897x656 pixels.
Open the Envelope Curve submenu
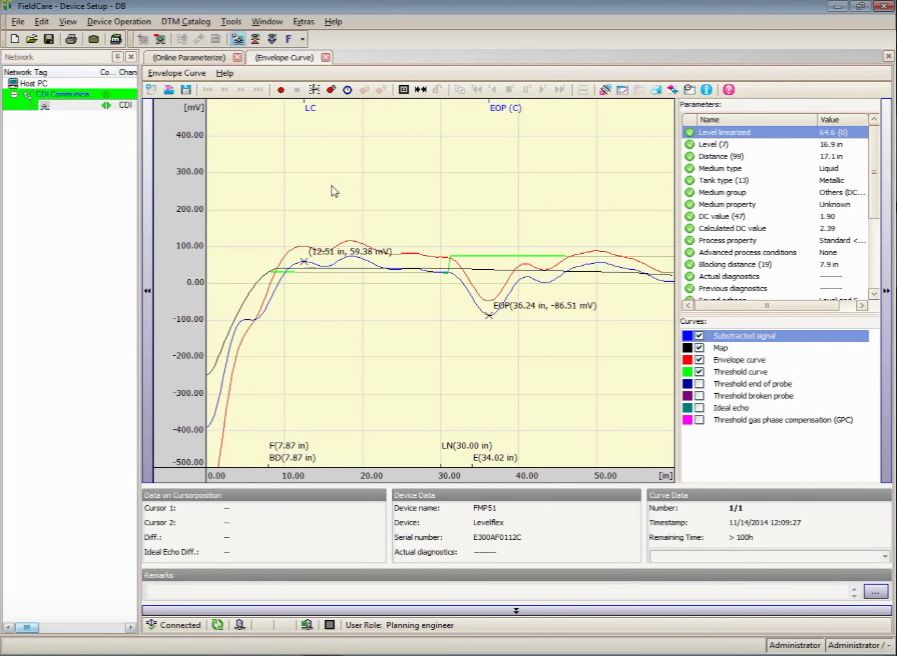click(176, 73)
